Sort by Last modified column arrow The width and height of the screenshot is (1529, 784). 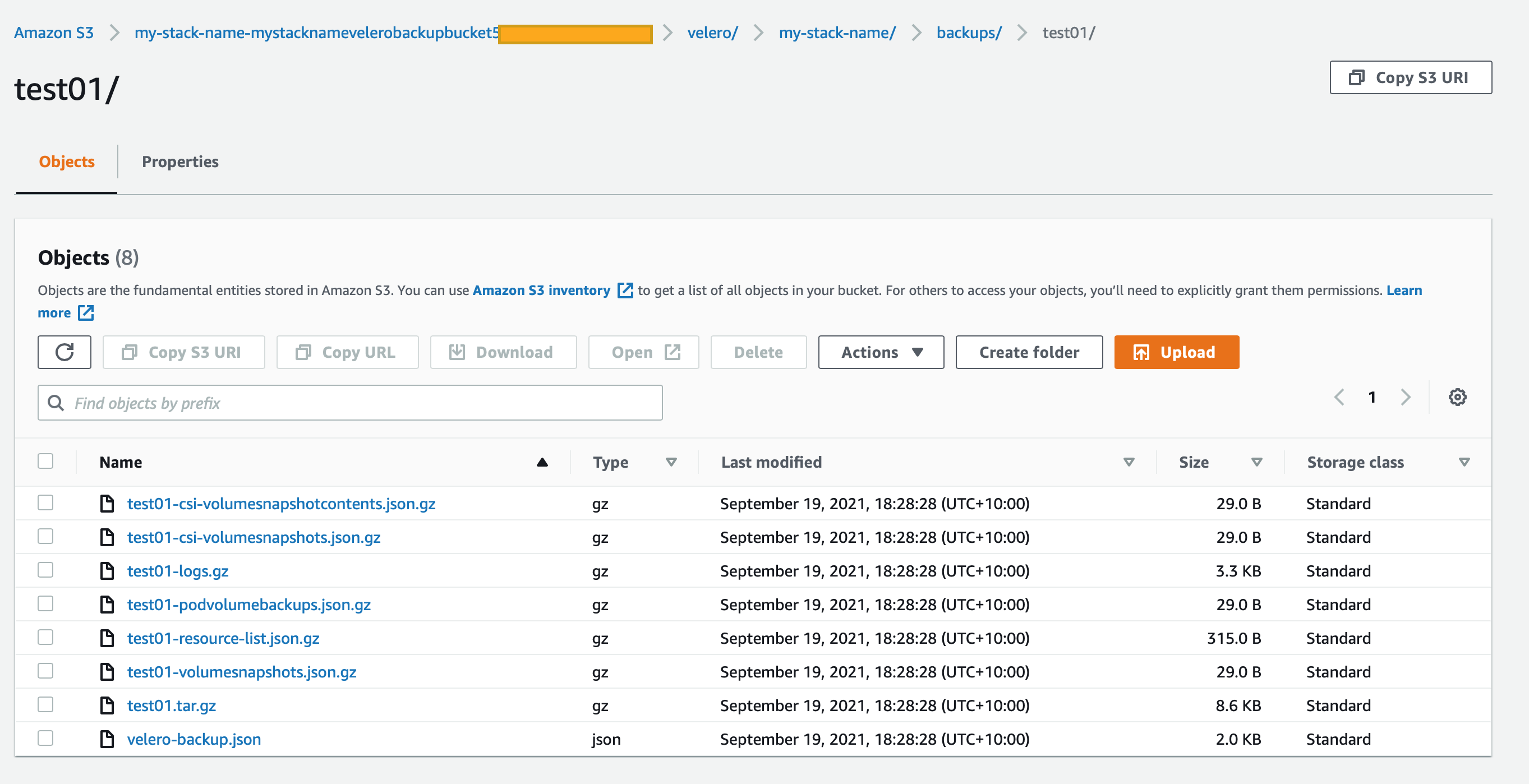(1129, 462)
